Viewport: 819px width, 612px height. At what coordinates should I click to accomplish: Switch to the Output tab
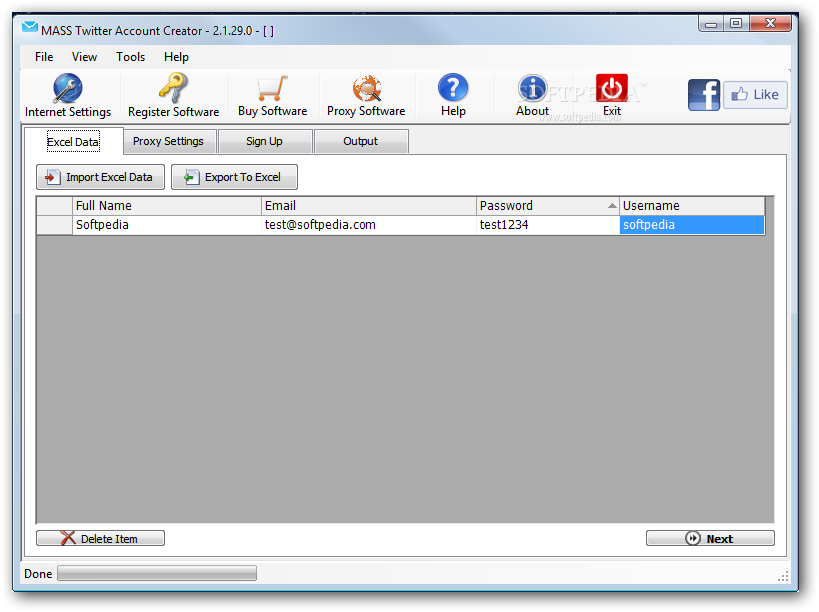(x=360, y=142)
